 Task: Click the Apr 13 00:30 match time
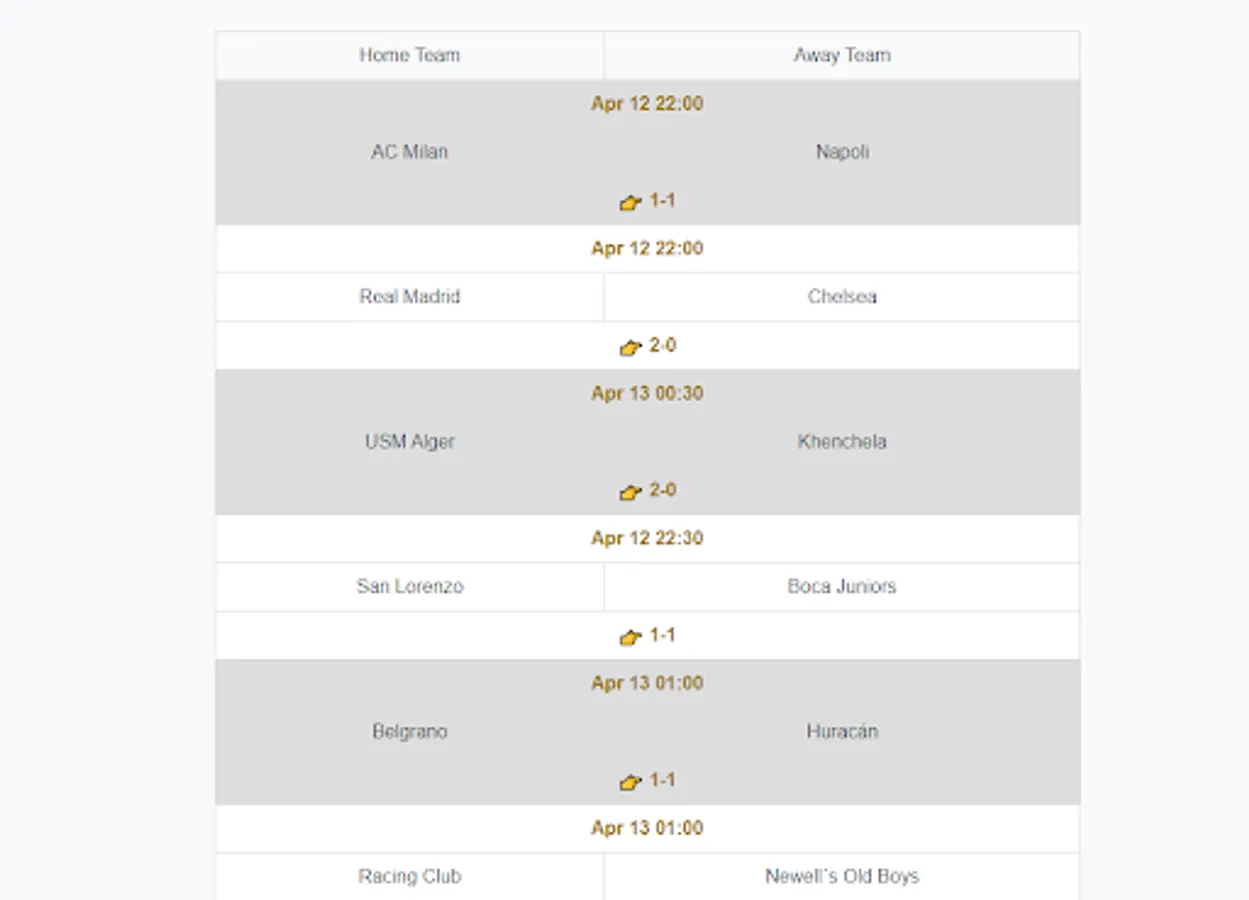(x=647, y=394)
